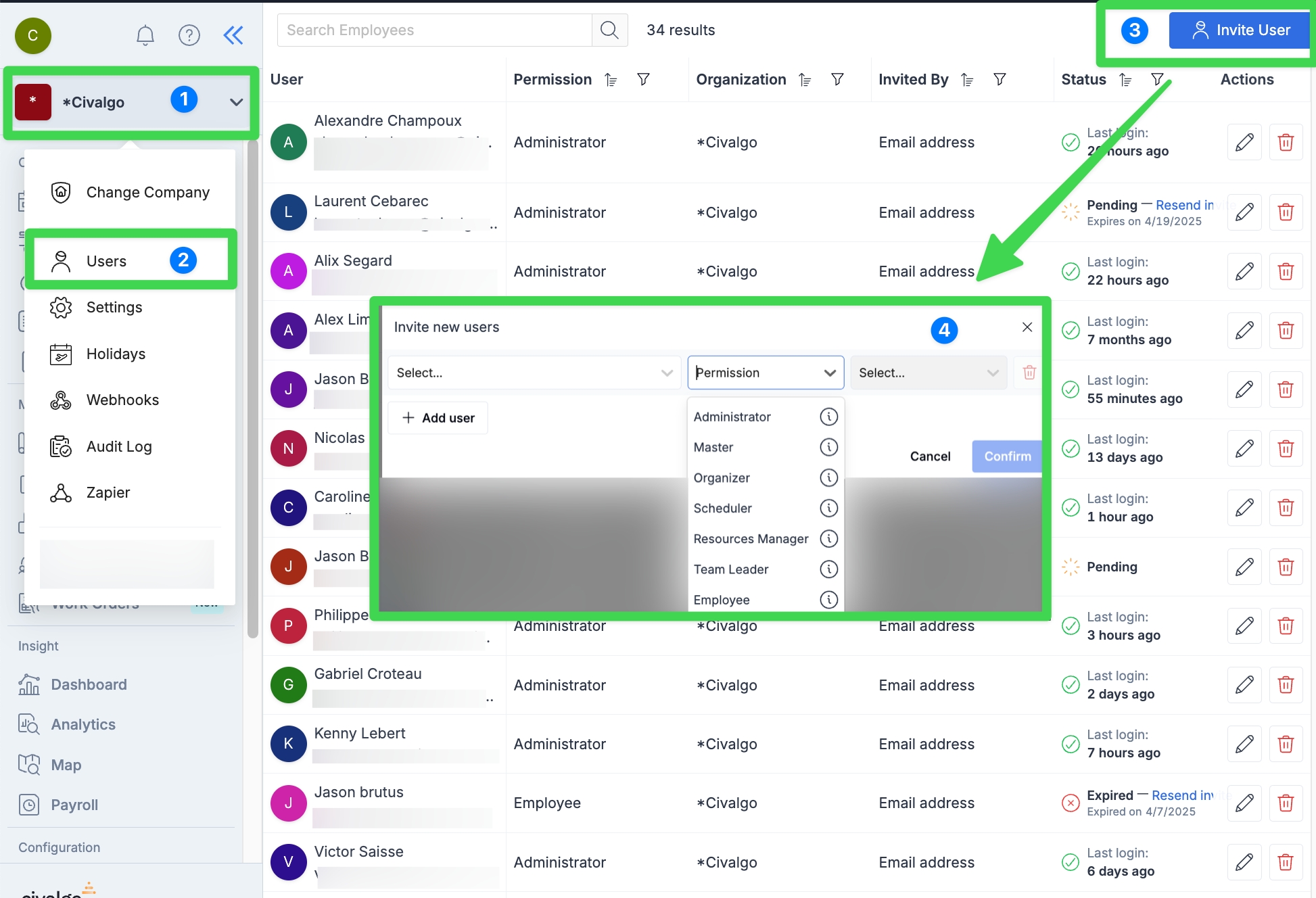Click Add user in invite dialog

pos(438,418)
